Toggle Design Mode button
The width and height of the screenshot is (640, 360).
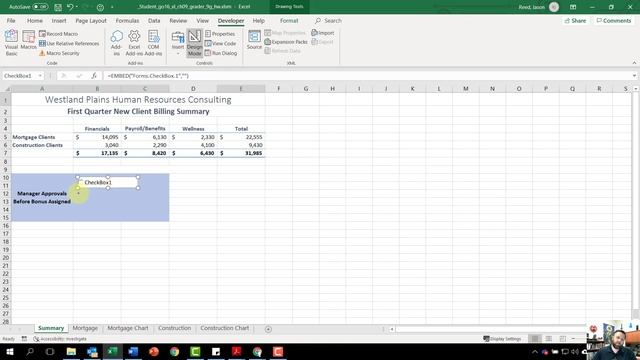point(194,42)
